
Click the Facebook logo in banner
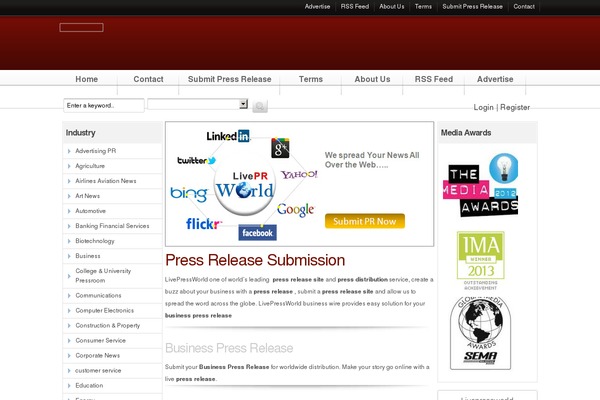[x=258, y=233]
